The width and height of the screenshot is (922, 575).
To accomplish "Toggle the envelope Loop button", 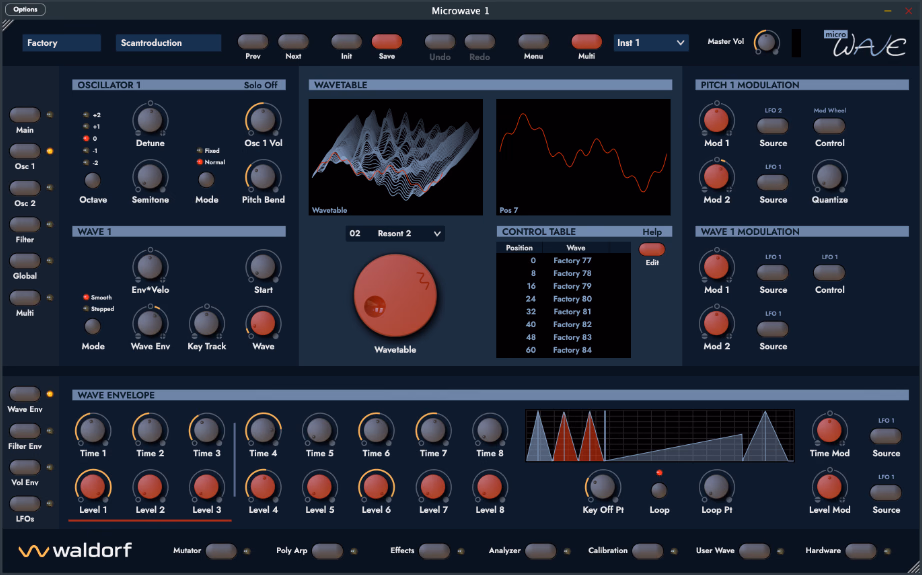I will pyautogui.click(x=659, y=490).
